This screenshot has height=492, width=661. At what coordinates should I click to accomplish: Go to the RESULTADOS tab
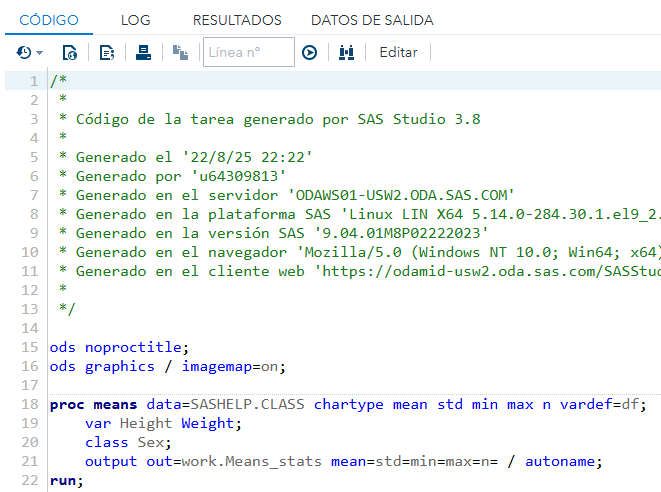click(x=237, y=20)
